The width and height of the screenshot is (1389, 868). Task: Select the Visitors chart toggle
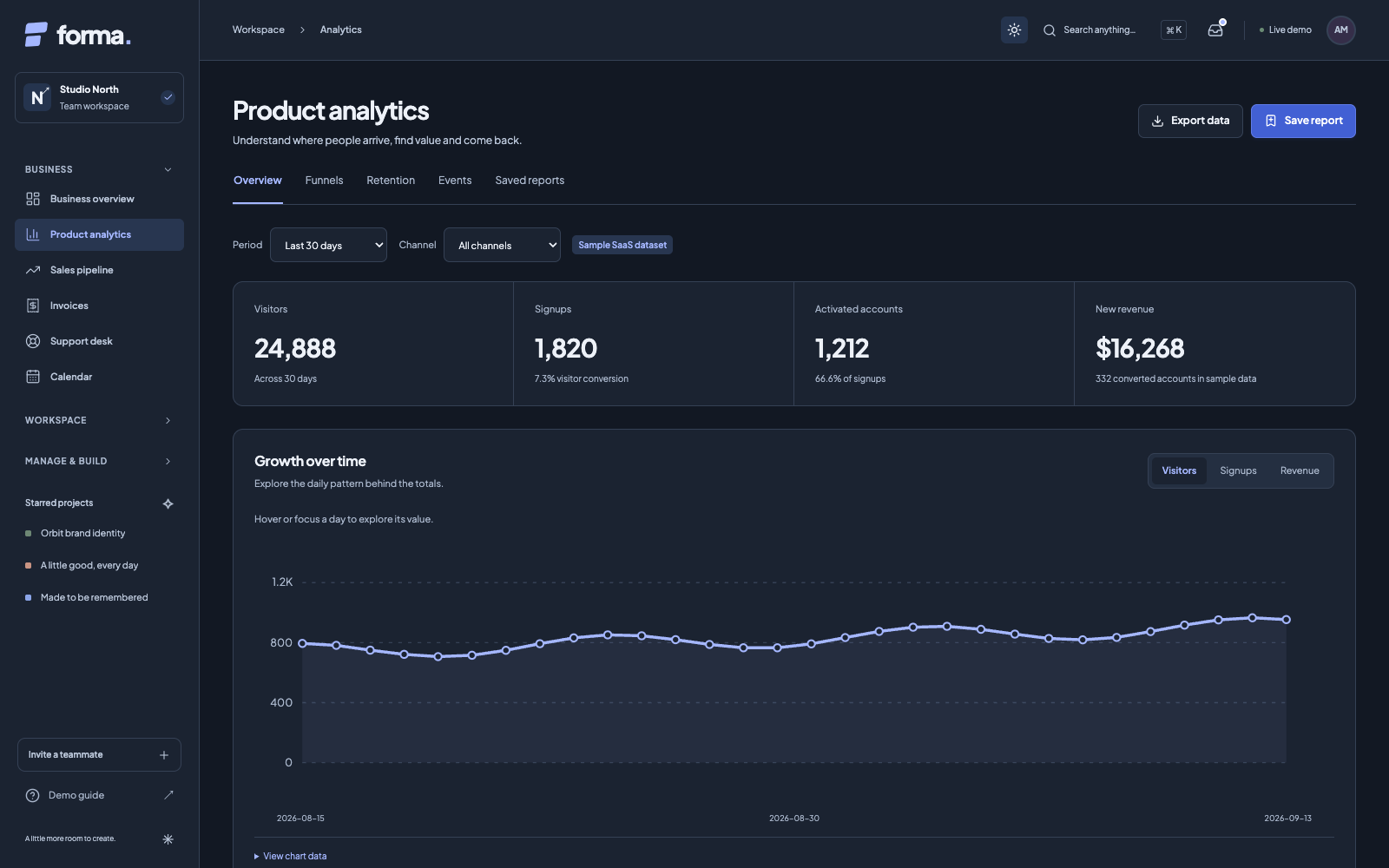pyautogui.click(x=1179, y=471)
